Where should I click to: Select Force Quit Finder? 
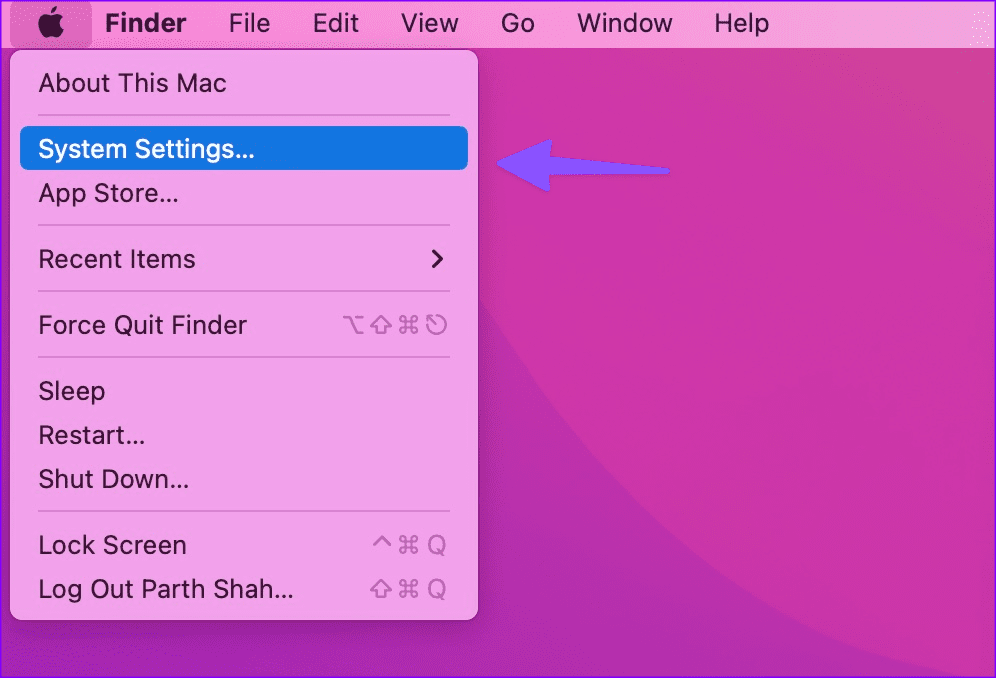[x=244, y=325]
